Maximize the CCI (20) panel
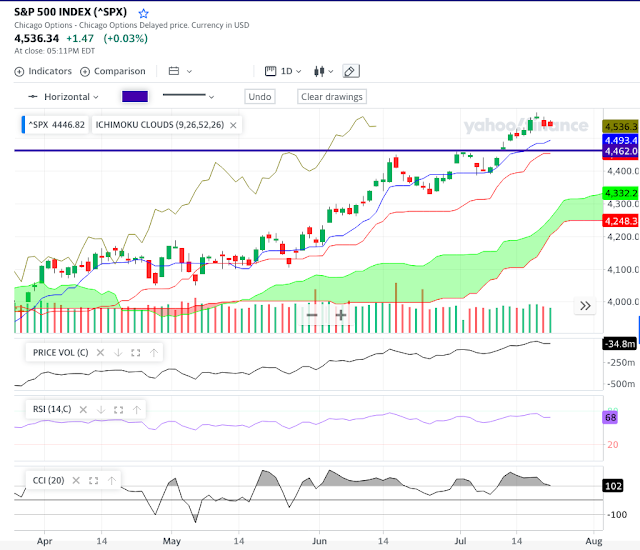Image resolution: width=640 pixels, height=550 pixels. (x=93, y=481)
